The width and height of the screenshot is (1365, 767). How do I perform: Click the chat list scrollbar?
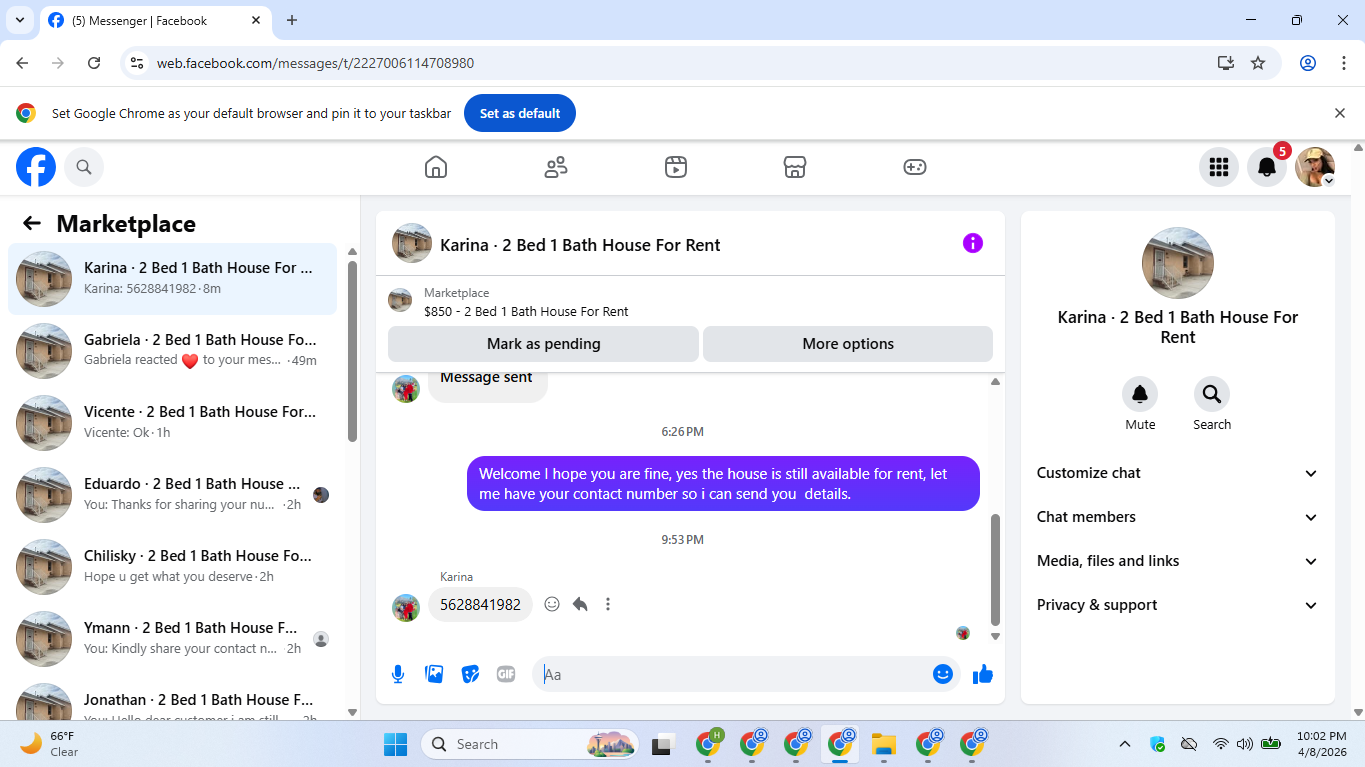click(x=352, y=350)
